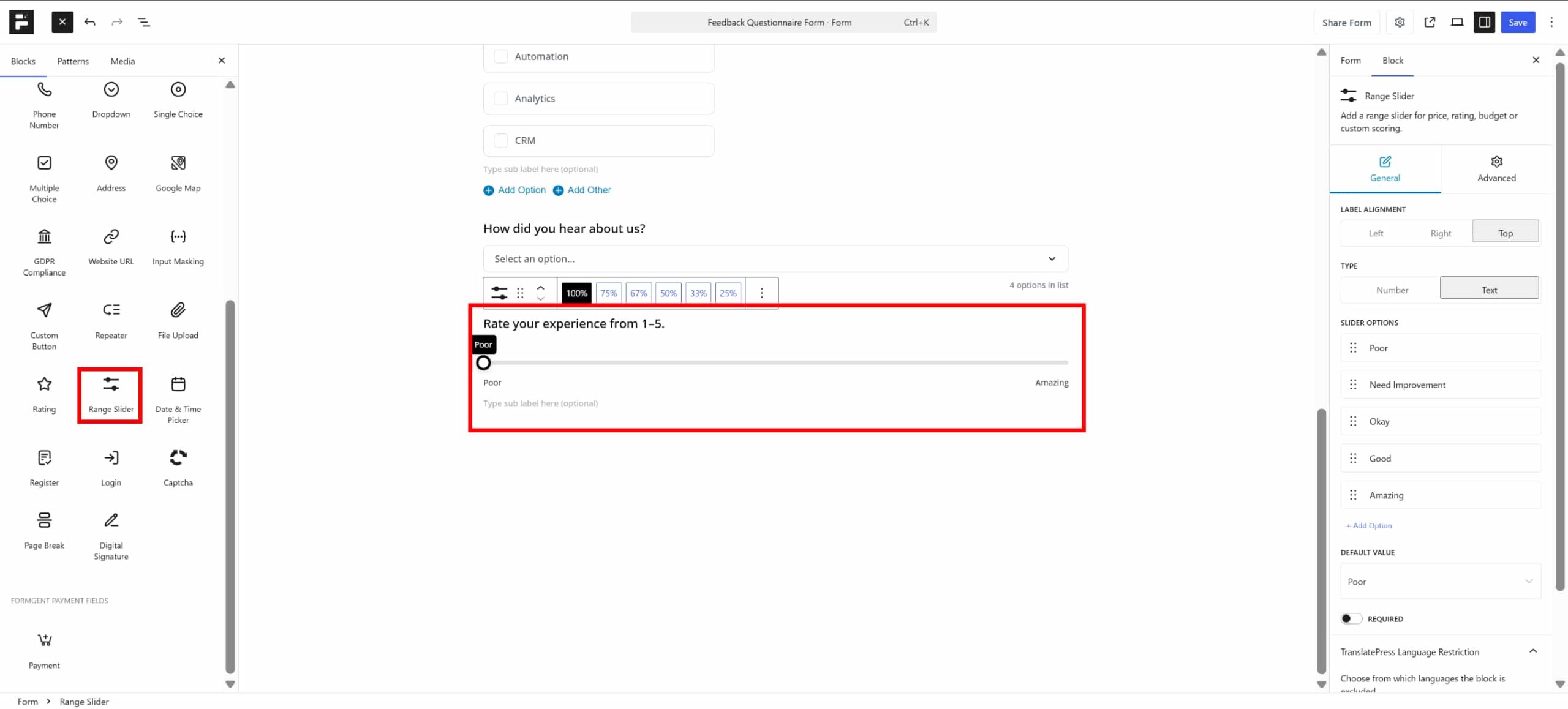Screen dimensions: 1568x709
Task: Add an Input Masking block
Action: tap(178, 247)
